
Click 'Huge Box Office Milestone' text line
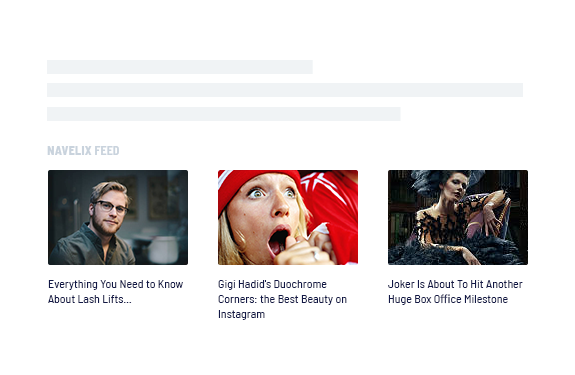[x=448, y=299]
